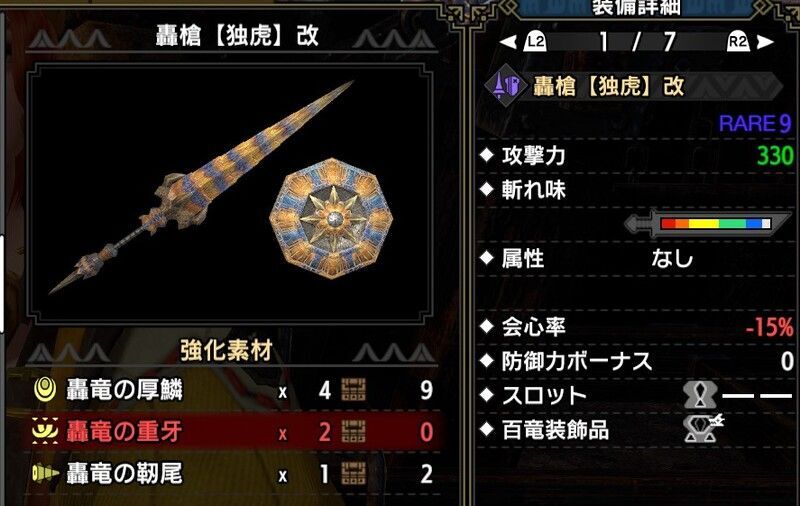Click the R2 next page button icon
Image resolution: width=800 pixels, height=506 pixels.
(x=738, y=42)
